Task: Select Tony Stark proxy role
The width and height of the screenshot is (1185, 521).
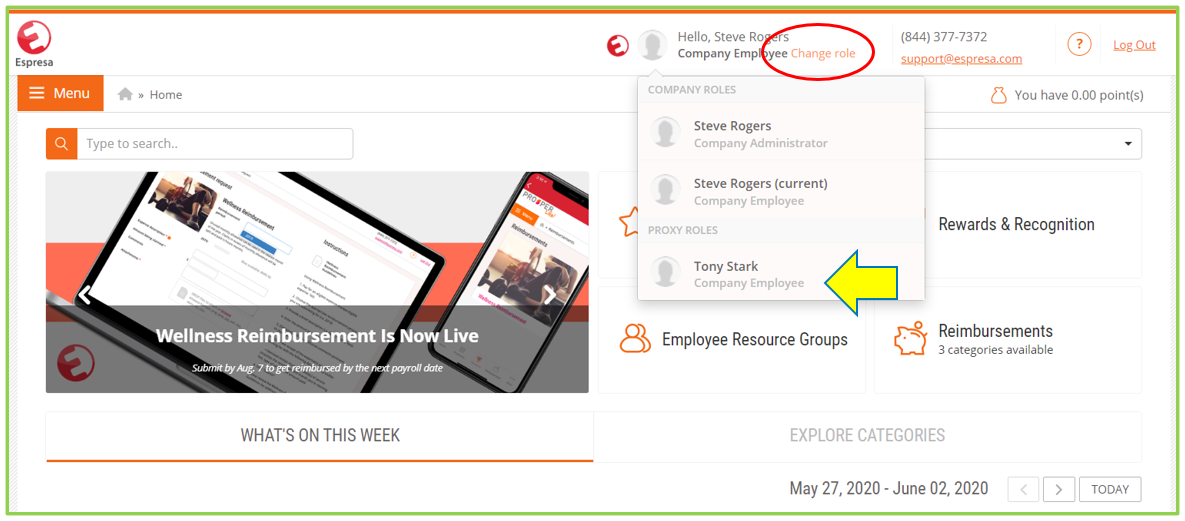Action: click(x=781, y=274)
